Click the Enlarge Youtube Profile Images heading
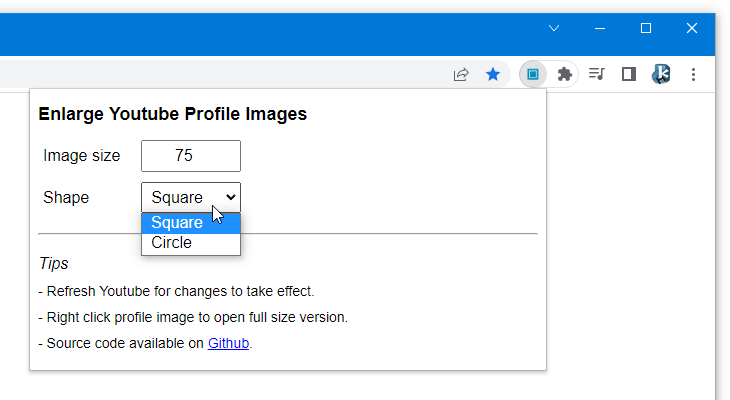 172,114
